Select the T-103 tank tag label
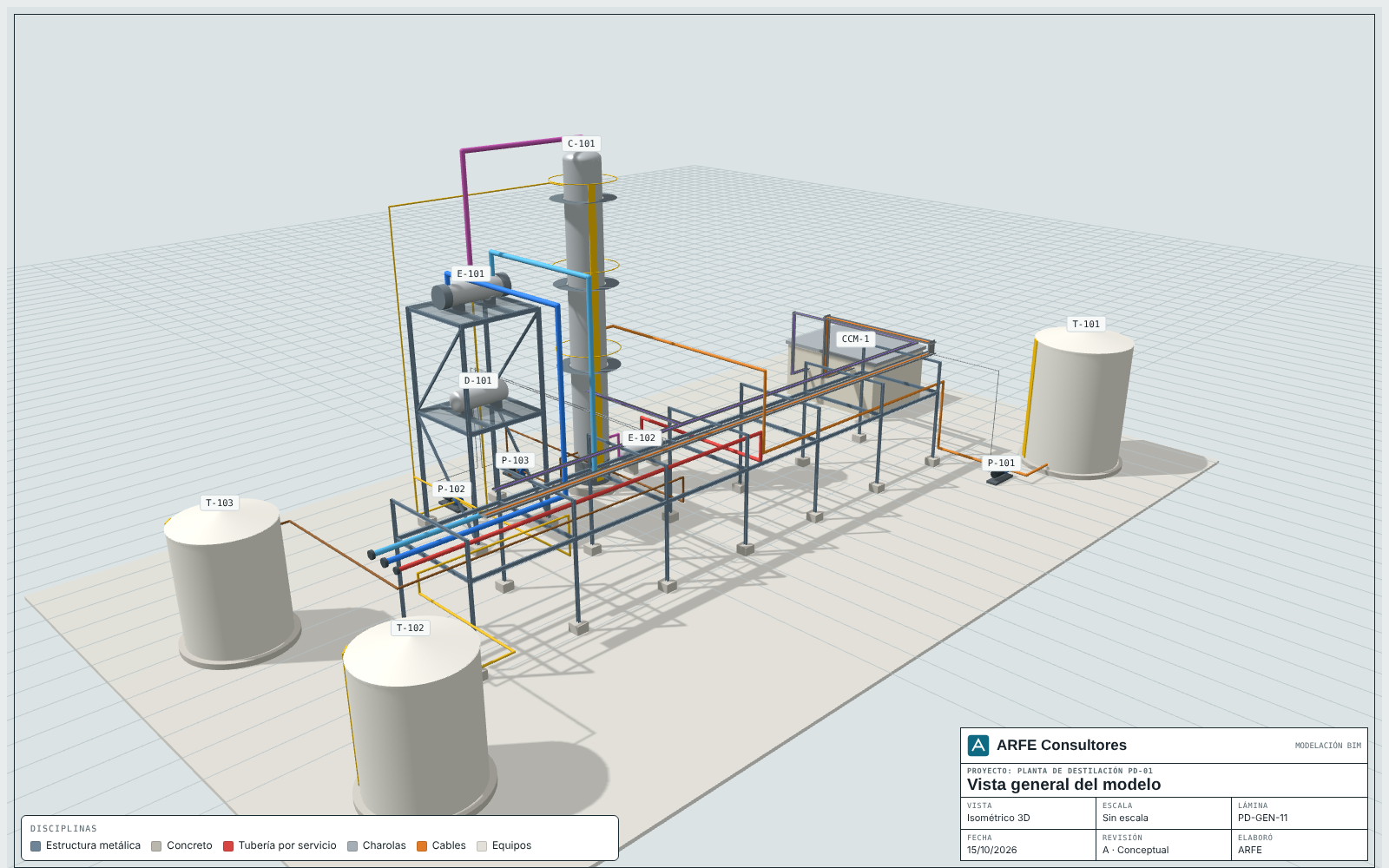The height and width of the screenshot is (868, 1389). [x=220, y=503]
